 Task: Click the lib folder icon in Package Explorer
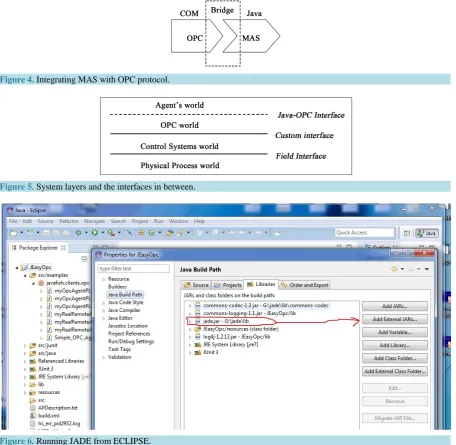coord(32,384)
